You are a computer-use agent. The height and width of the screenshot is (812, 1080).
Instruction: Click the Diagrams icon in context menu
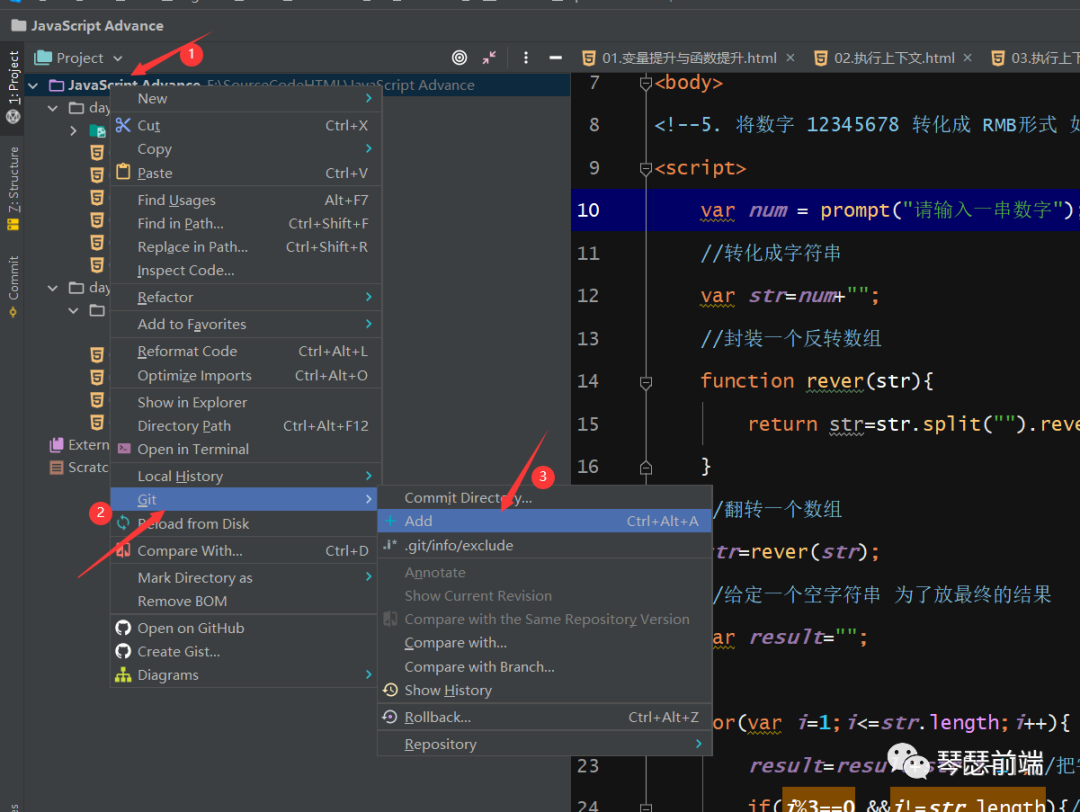coord(123,675)
